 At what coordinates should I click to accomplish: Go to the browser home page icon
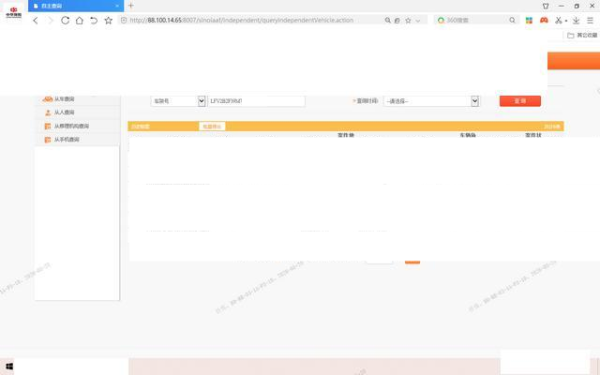pos(79,21)
